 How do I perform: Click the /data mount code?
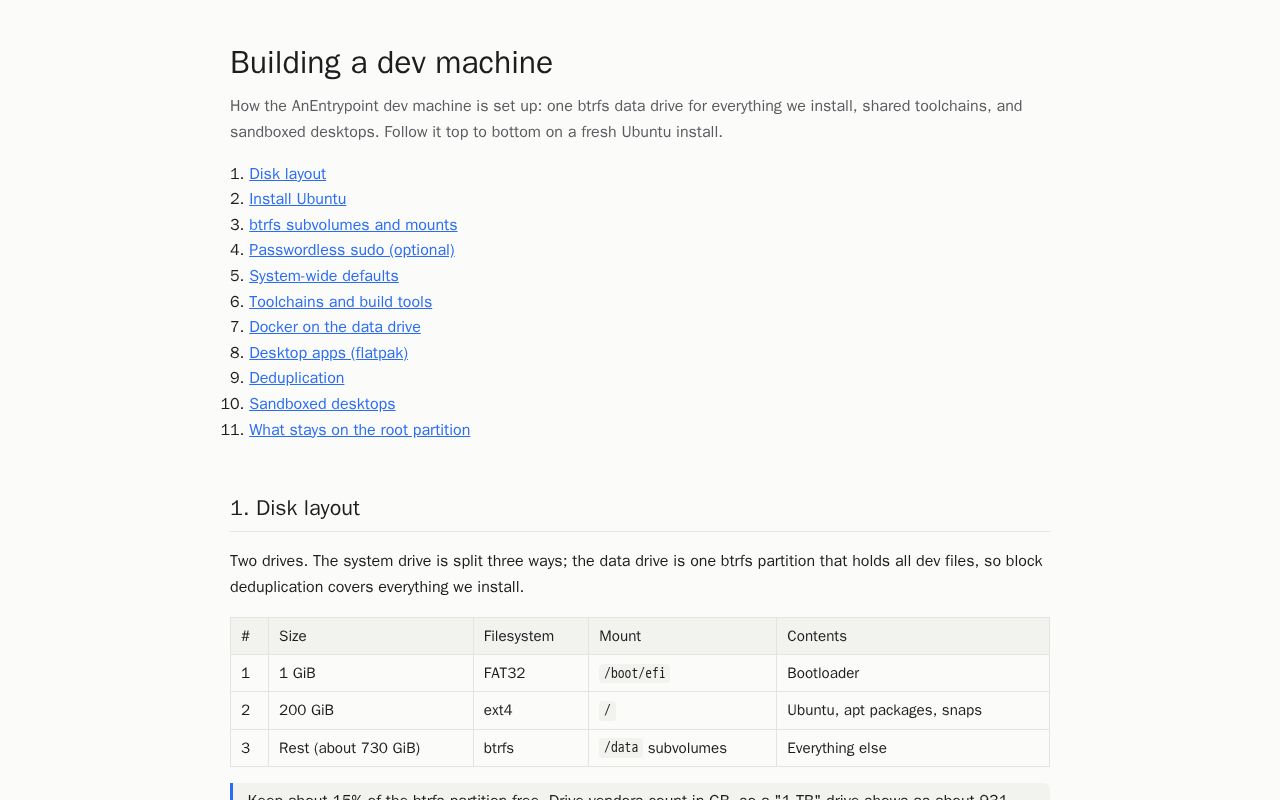coord(621,748)
